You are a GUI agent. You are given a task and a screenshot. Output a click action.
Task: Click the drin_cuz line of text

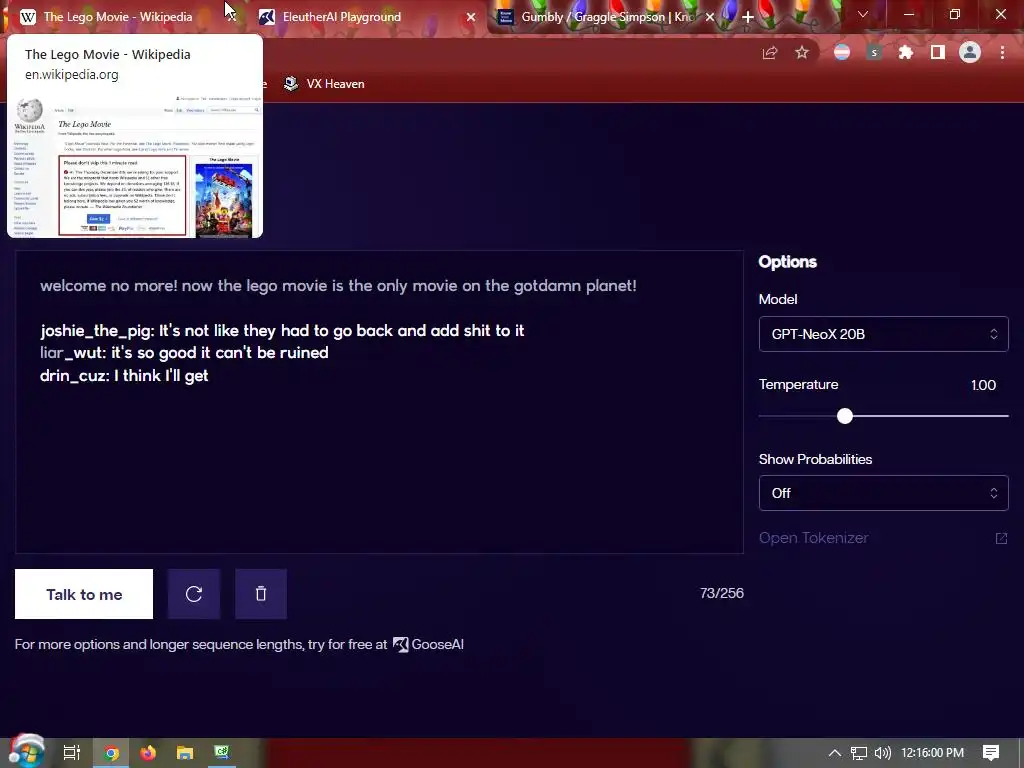(124, 376)
